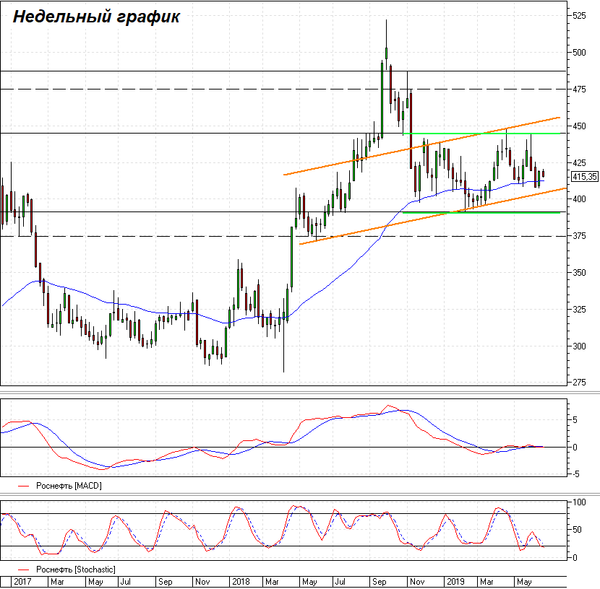Click the 525 price axis label
The width and height of the screenshot is (600, 589).
point(579,16)
